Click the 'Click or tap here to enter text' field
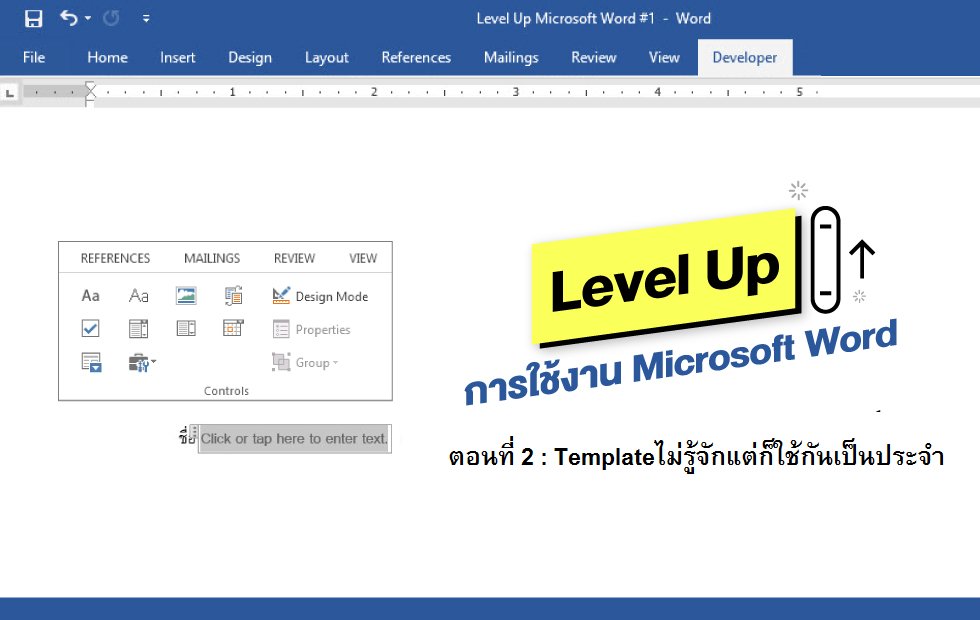Viewport: 980px width, 620px height. [x=294, y=439]
